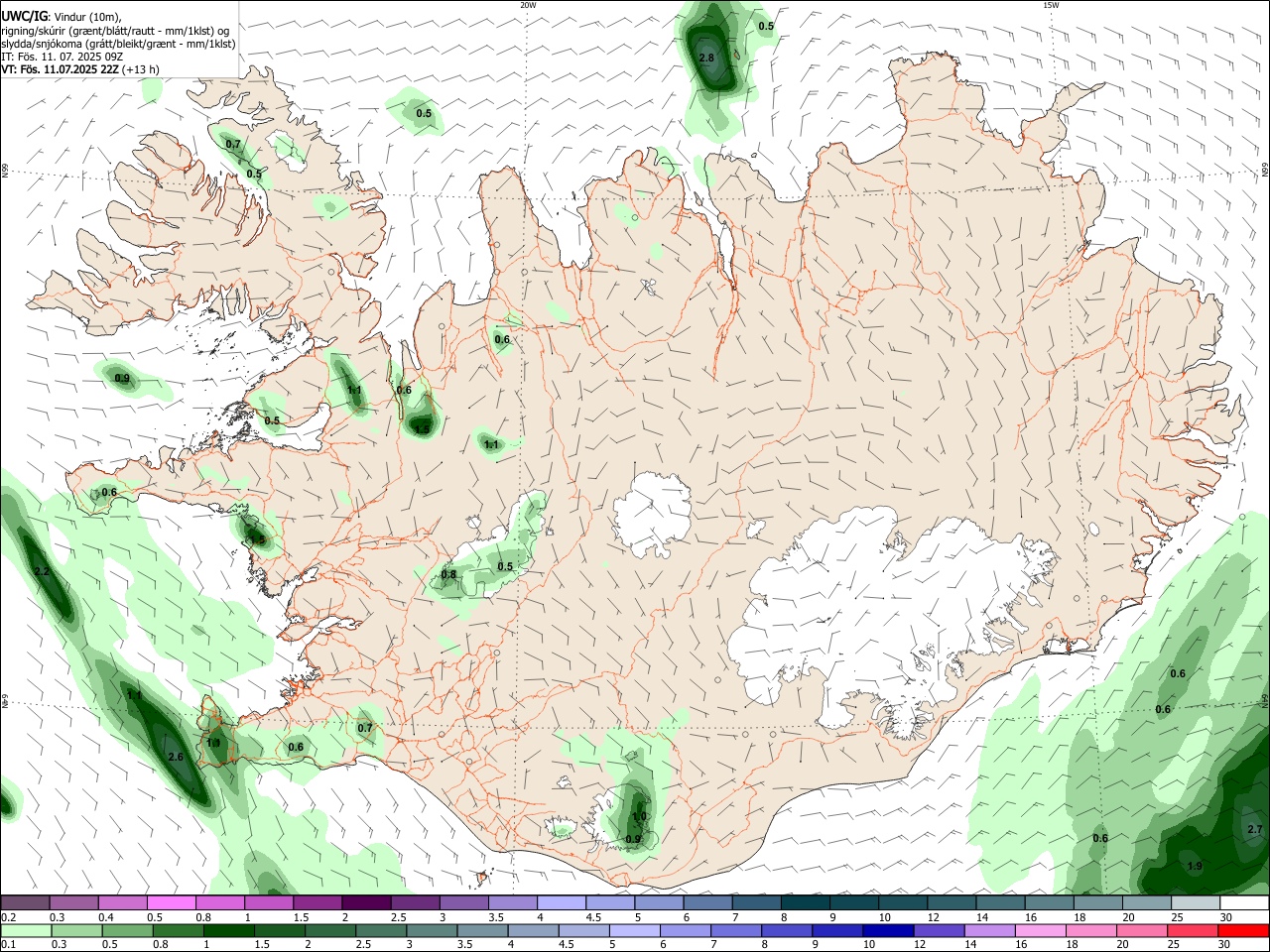Click the 0.1 label on the lower legend
Image resolution: width=1270 pixels, height=952 pixels.
[9, 945]
